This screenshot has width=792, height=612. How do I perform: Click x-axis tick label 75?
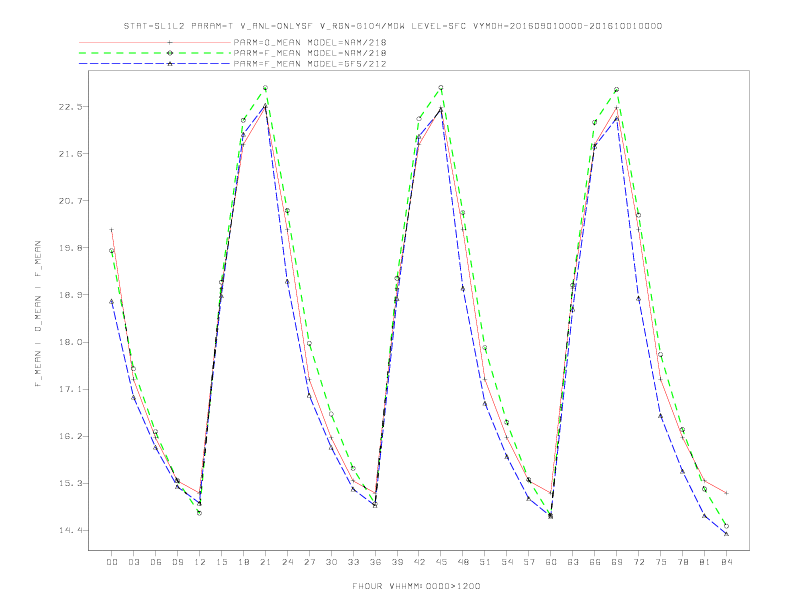(661, 562)
